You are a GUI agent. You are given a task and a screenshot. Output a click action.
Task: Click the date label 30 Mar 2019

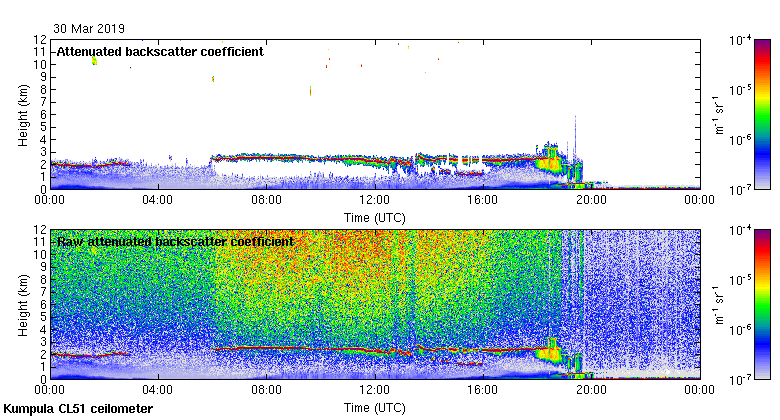tap(89, 29)
